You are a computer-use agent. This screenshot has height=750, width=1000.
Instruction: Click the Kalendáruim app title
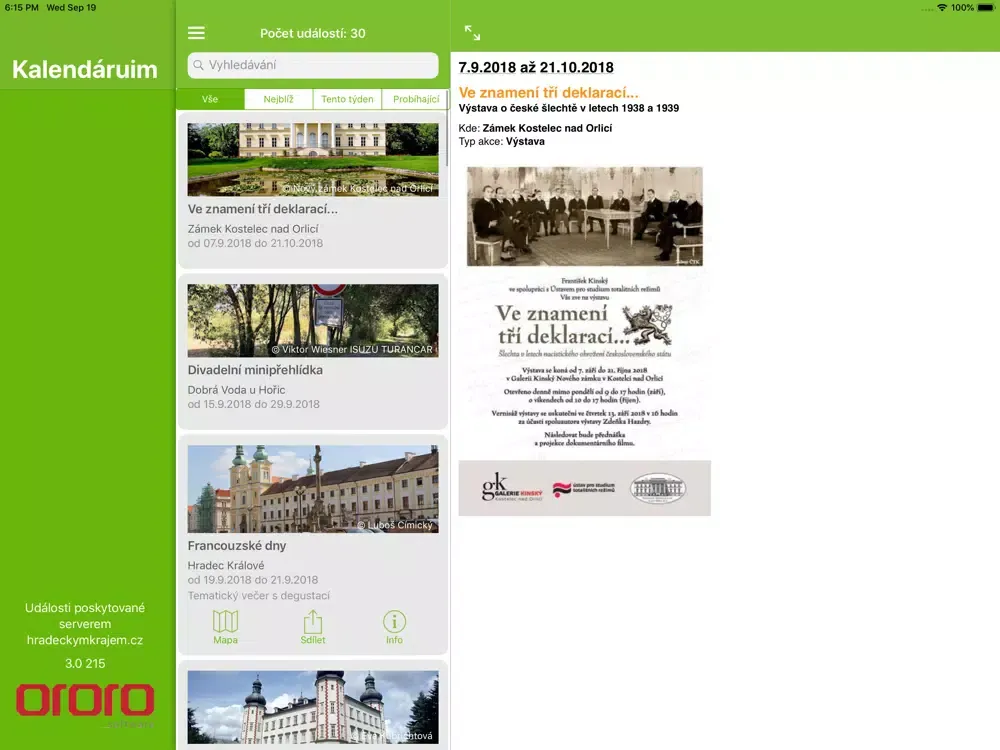pos(85,69)
